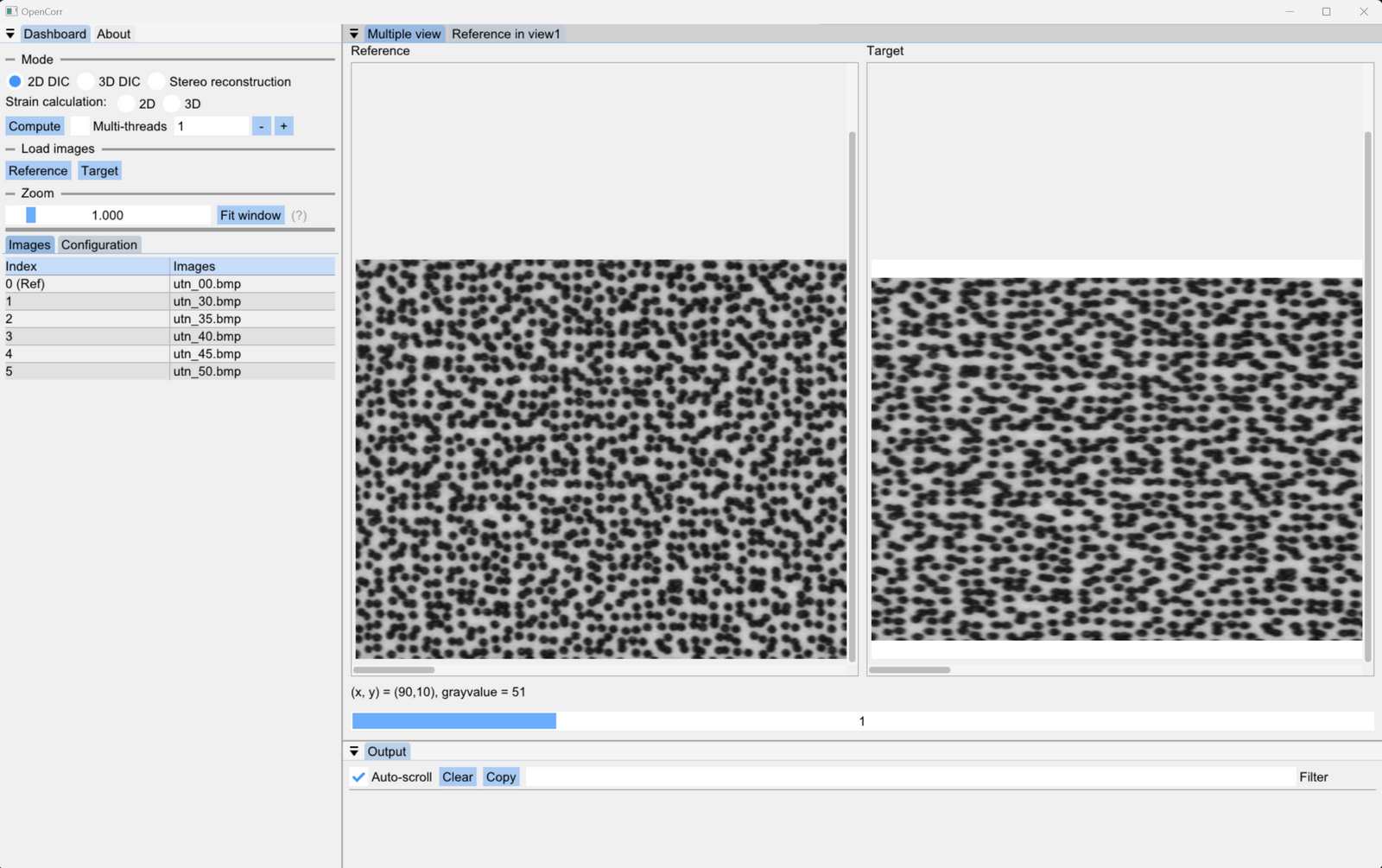Image resolution: width=1382 pixels, height=868 pixels.
Task: Click the minus icon to decrease multi-threads
Action: coord(261,126)
